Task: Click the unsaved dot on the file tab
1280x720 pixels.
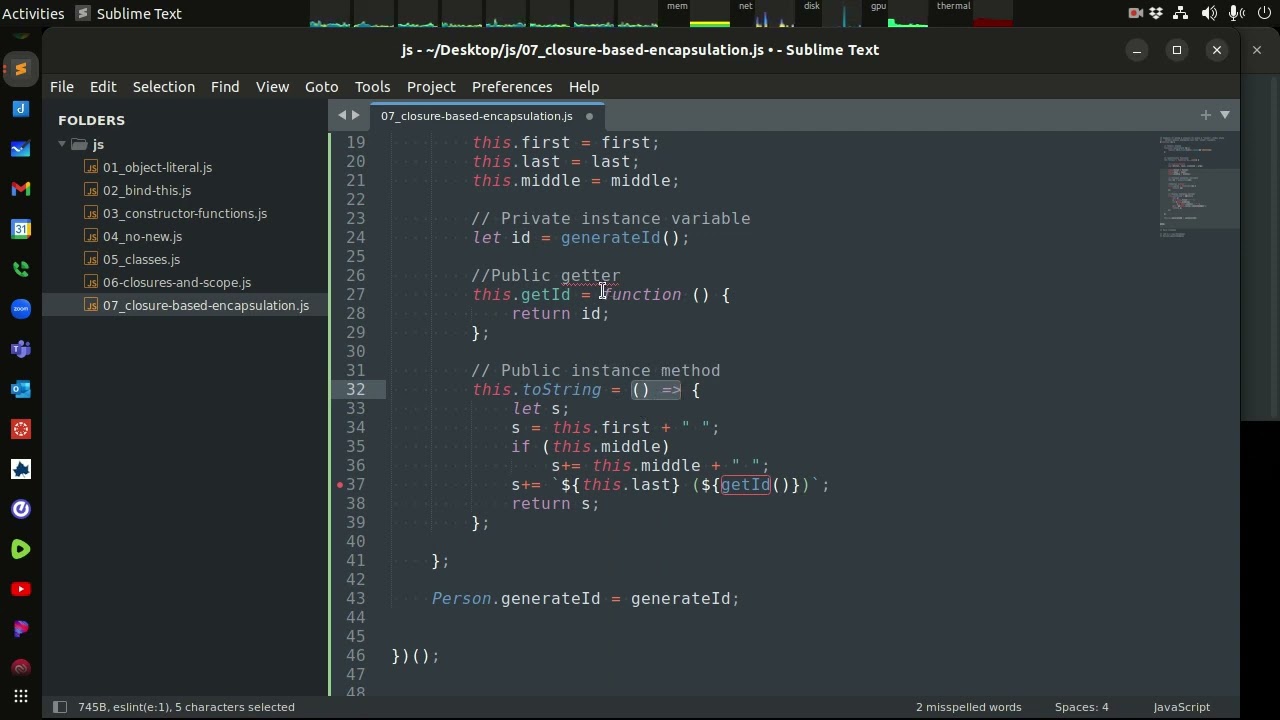Action: coord(589,116)
